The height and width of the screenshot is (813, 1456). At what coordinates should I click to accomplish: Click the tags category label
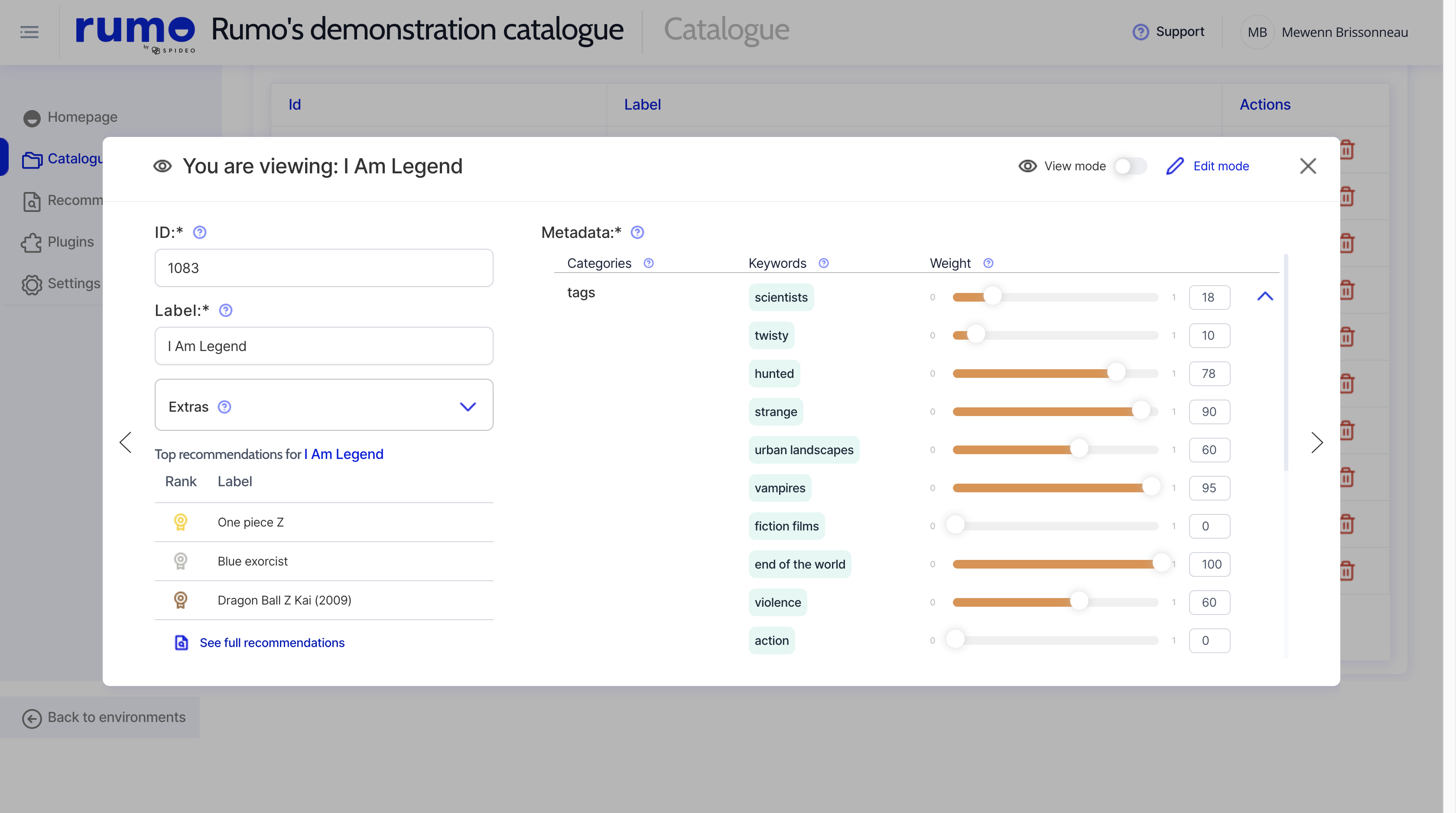[x=581, y=293]
